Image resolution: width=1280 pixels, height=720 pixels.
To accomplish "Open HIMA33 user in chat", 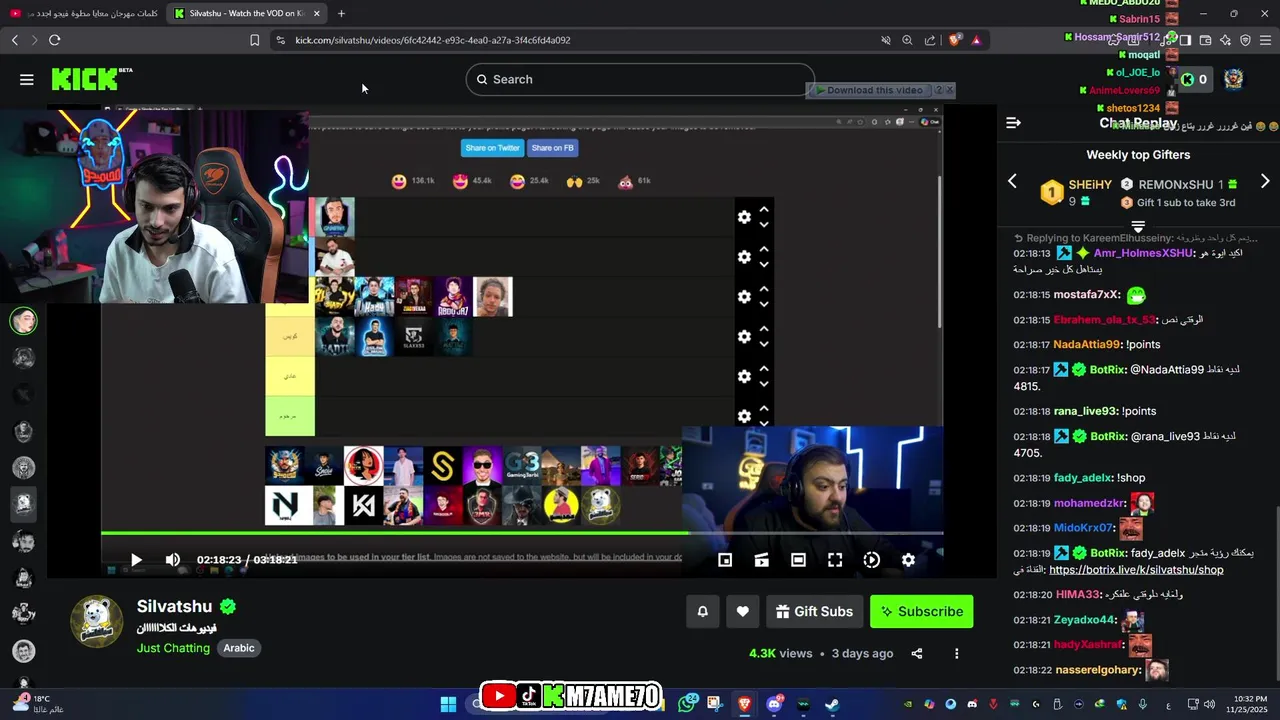I will (x=1077, y=594).
